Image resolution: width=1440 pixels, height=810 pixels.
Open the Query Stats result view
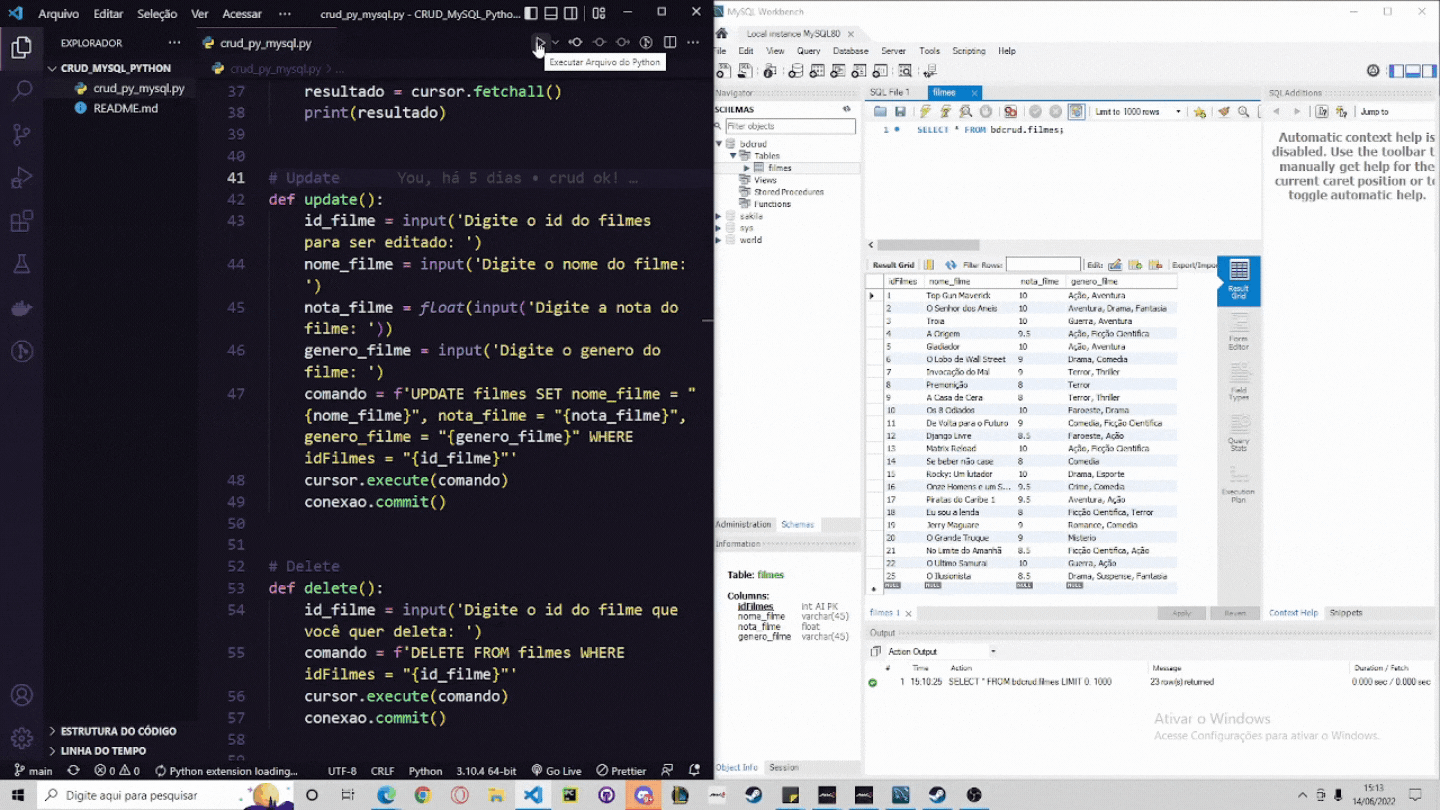[1238, 433]
